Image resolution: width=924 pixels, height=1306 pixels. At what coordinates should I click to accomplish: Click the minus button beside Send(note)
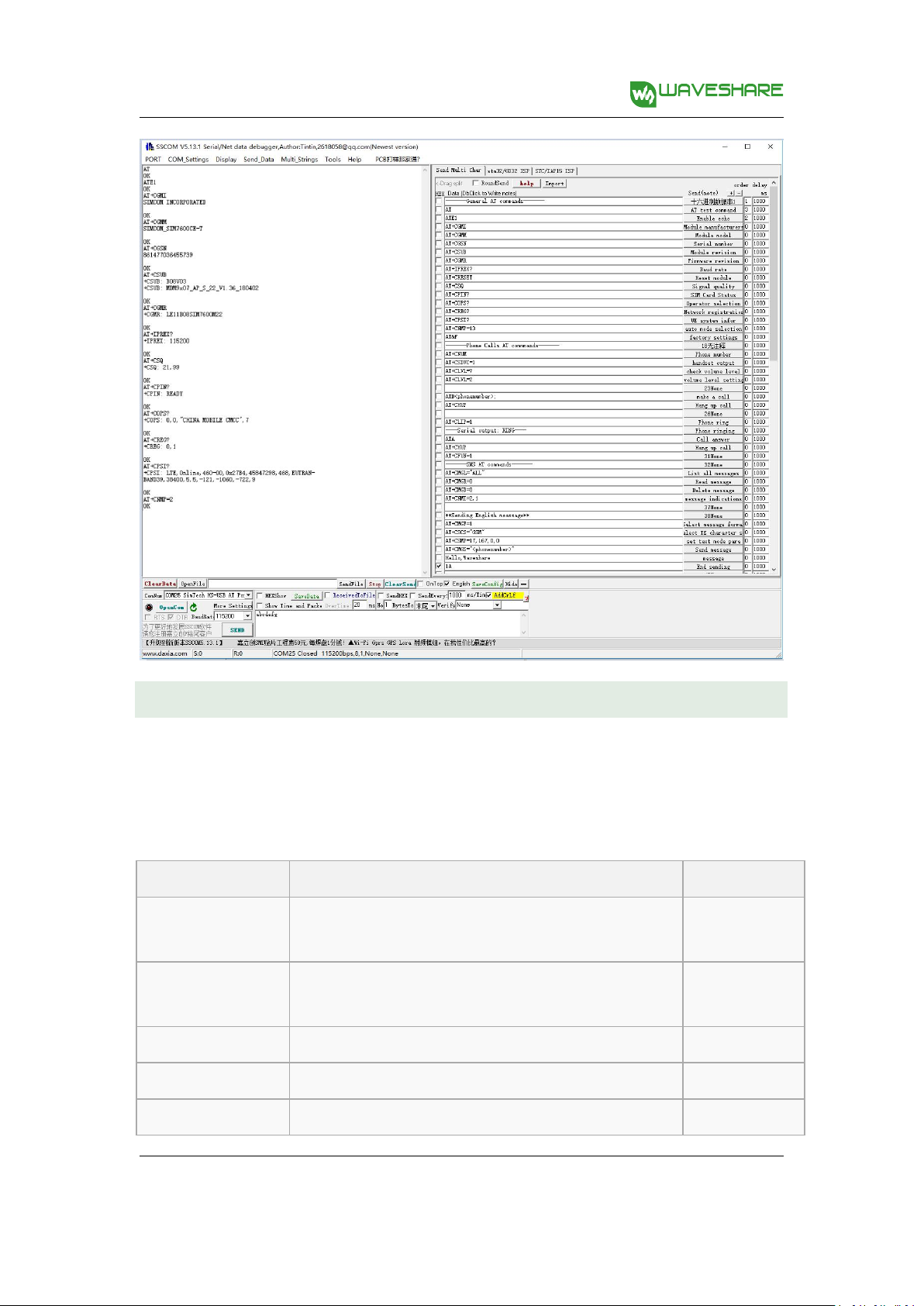click(x=739, y=193)
